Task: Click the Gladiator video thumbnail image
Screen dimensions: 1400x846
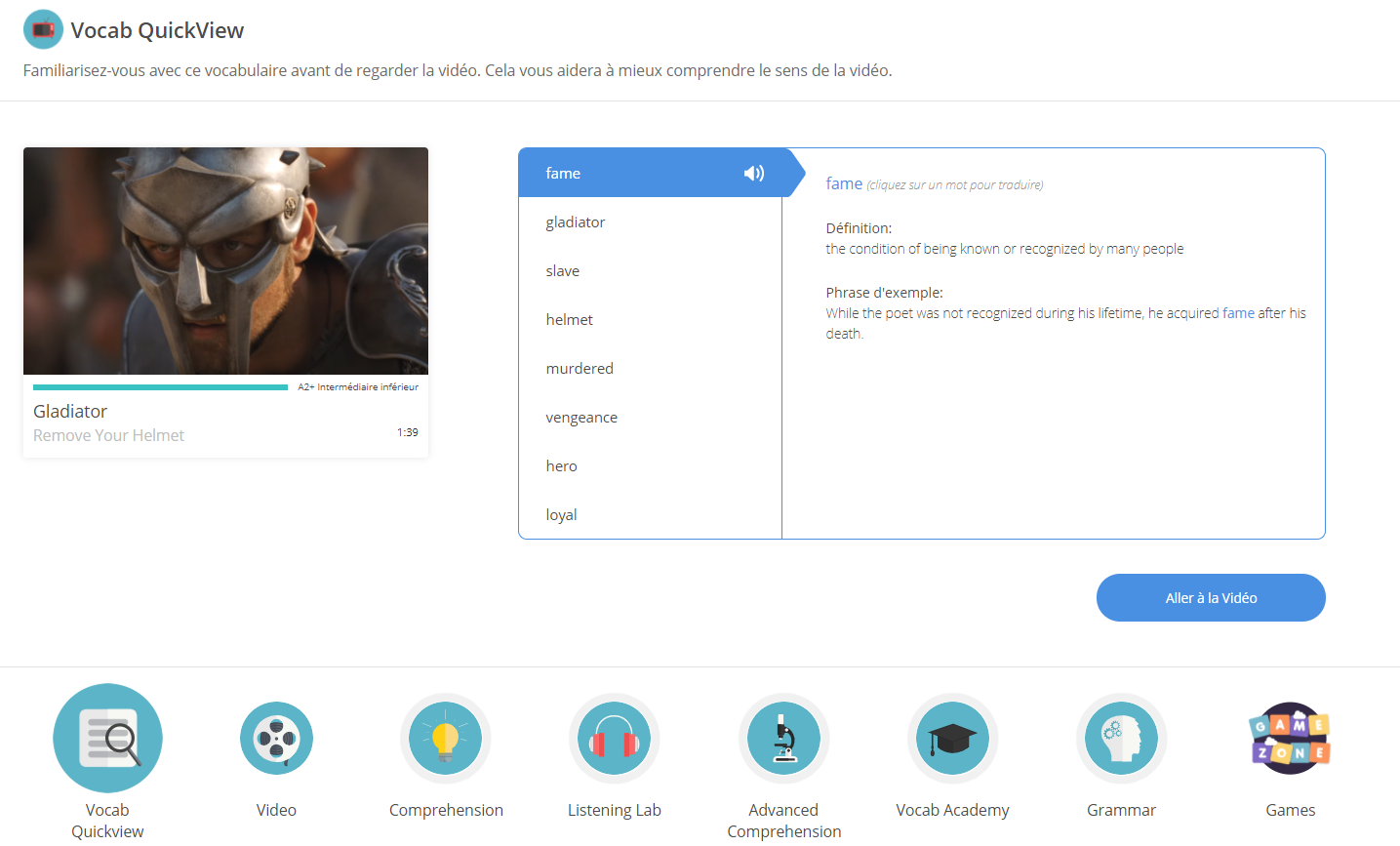Action: tap(225, 261)
